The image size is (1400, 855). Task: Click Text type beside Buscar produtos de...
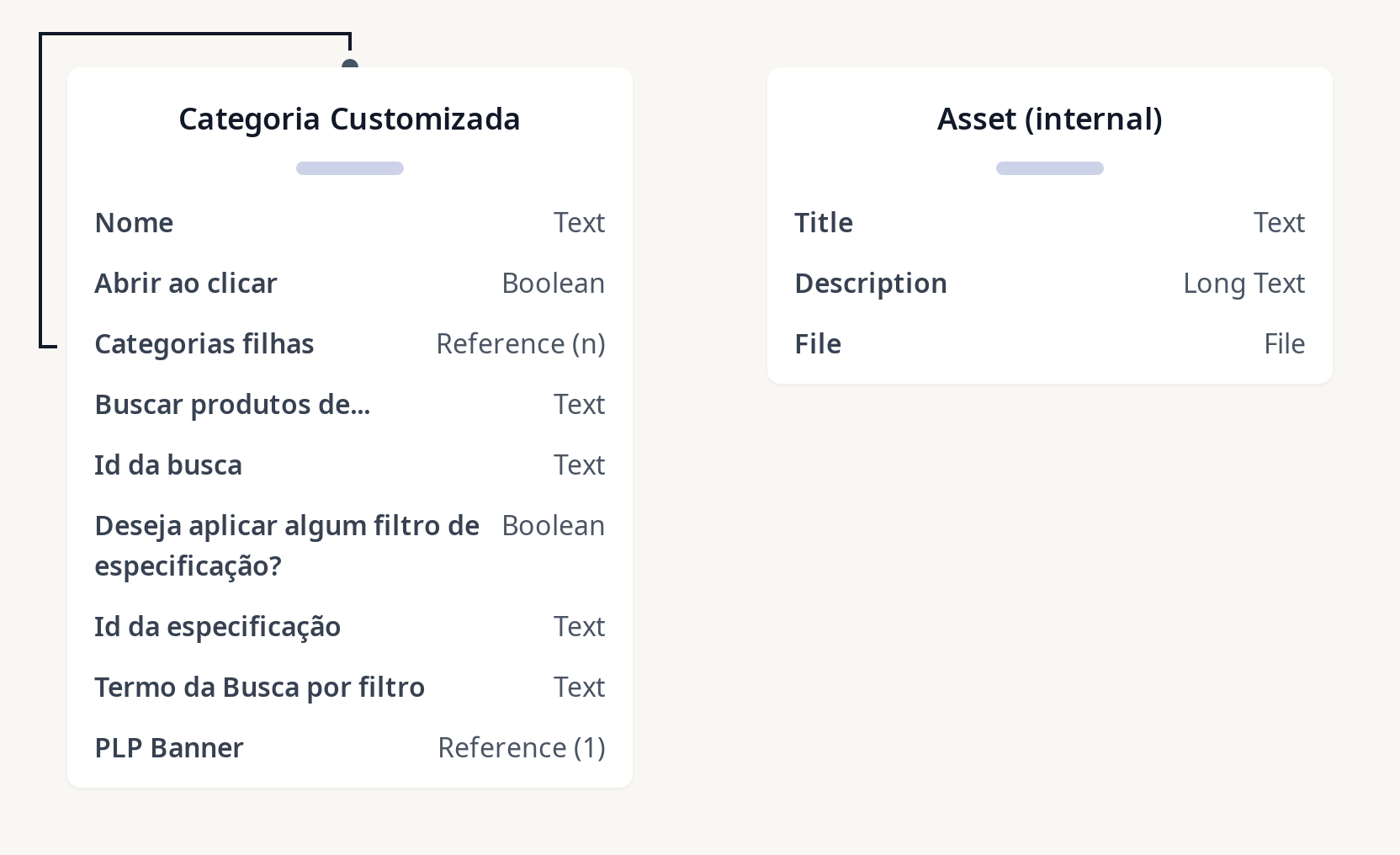point(580,405)
